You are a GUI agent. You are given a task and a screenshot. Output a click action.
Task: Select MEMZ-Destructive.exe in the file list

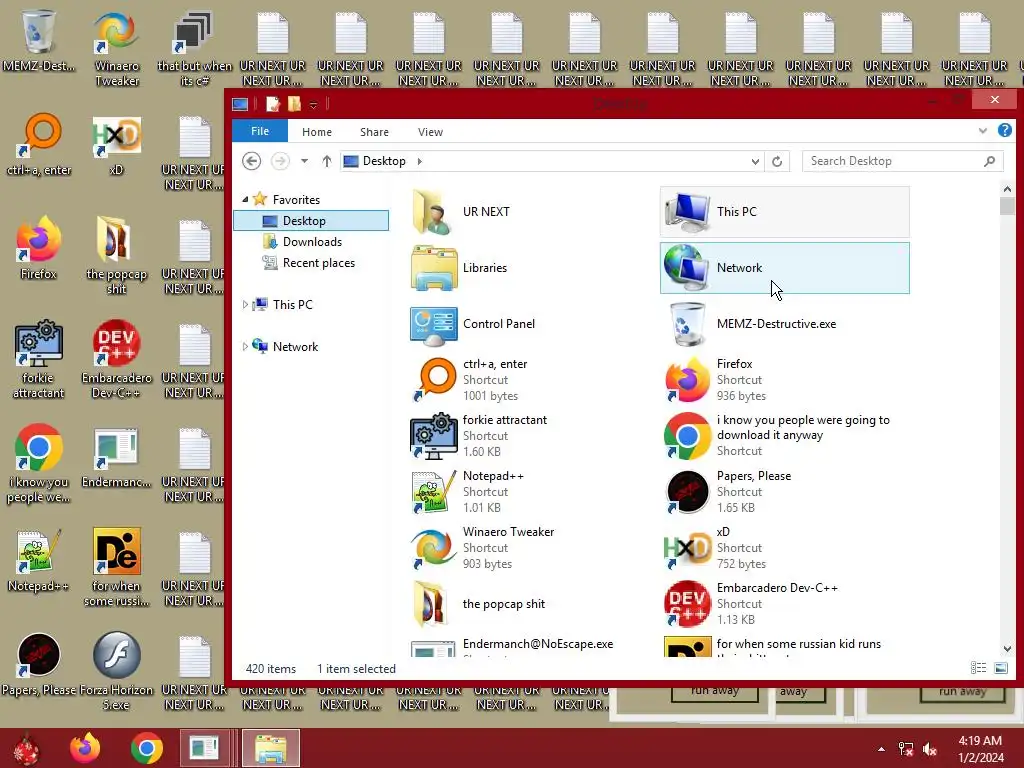(784, 324)
